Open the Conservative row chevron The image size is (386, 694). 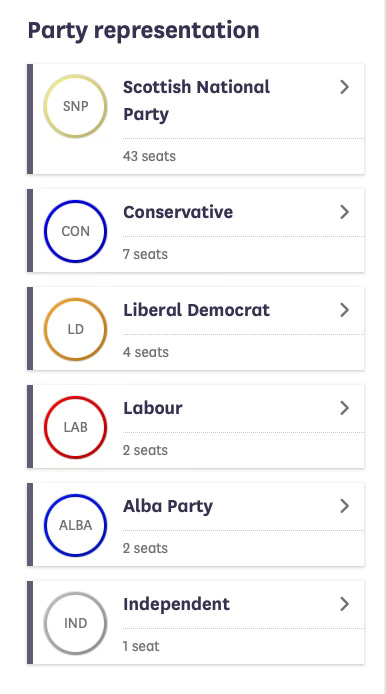(344, 212)
